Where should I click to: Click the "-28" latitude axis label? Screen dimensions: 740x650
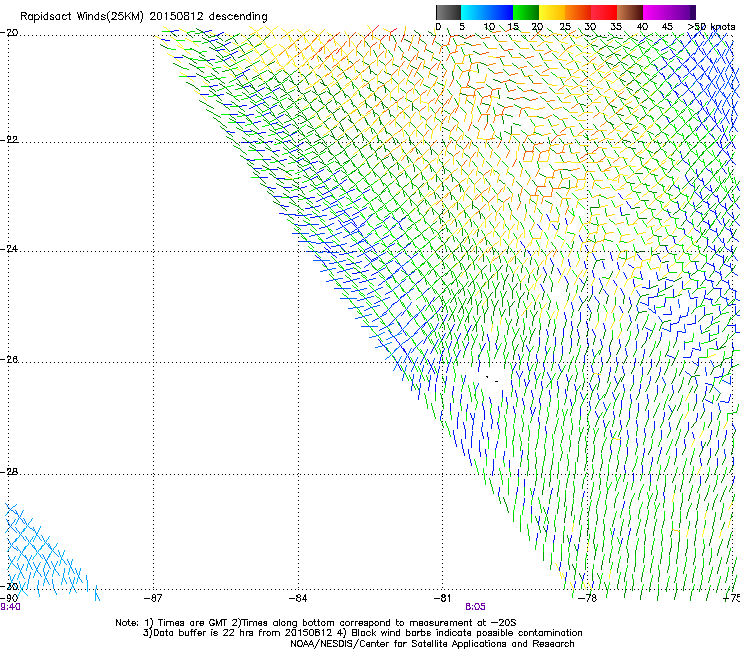tap(9, 472)
